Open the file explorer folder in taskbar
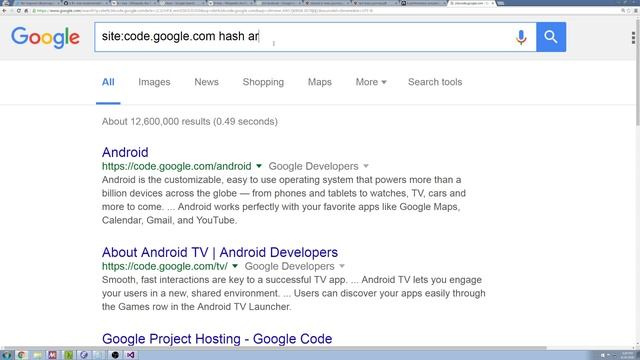The height and width of the screenshot is (360, 640). [37, 355]
